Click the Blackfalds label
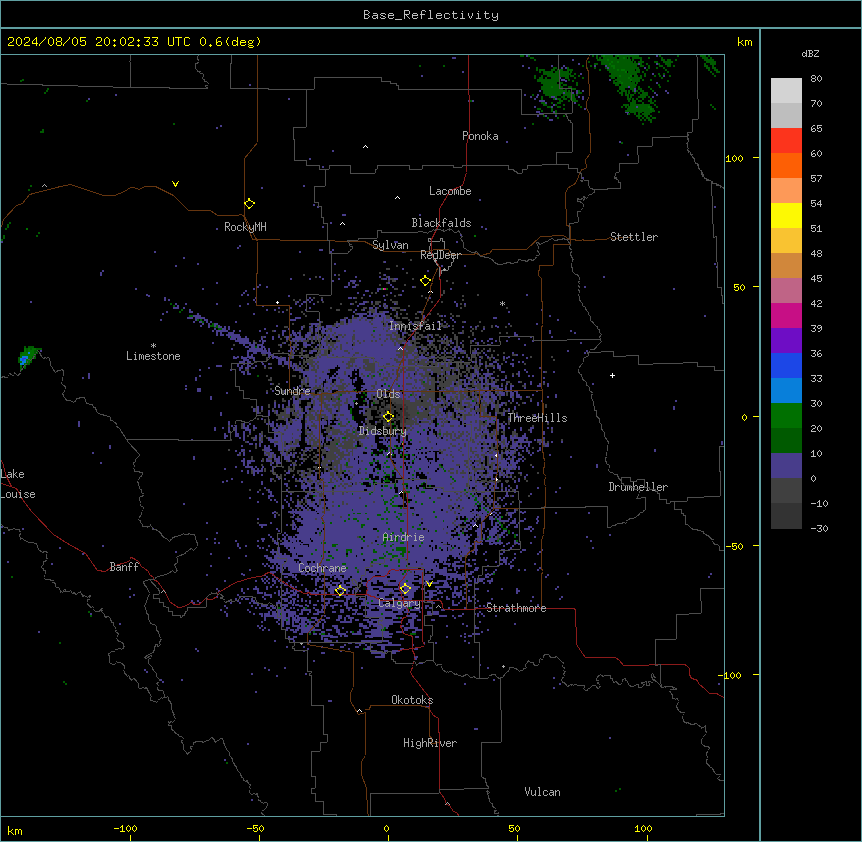The image size is (862, 842). (x=441, y=223)
